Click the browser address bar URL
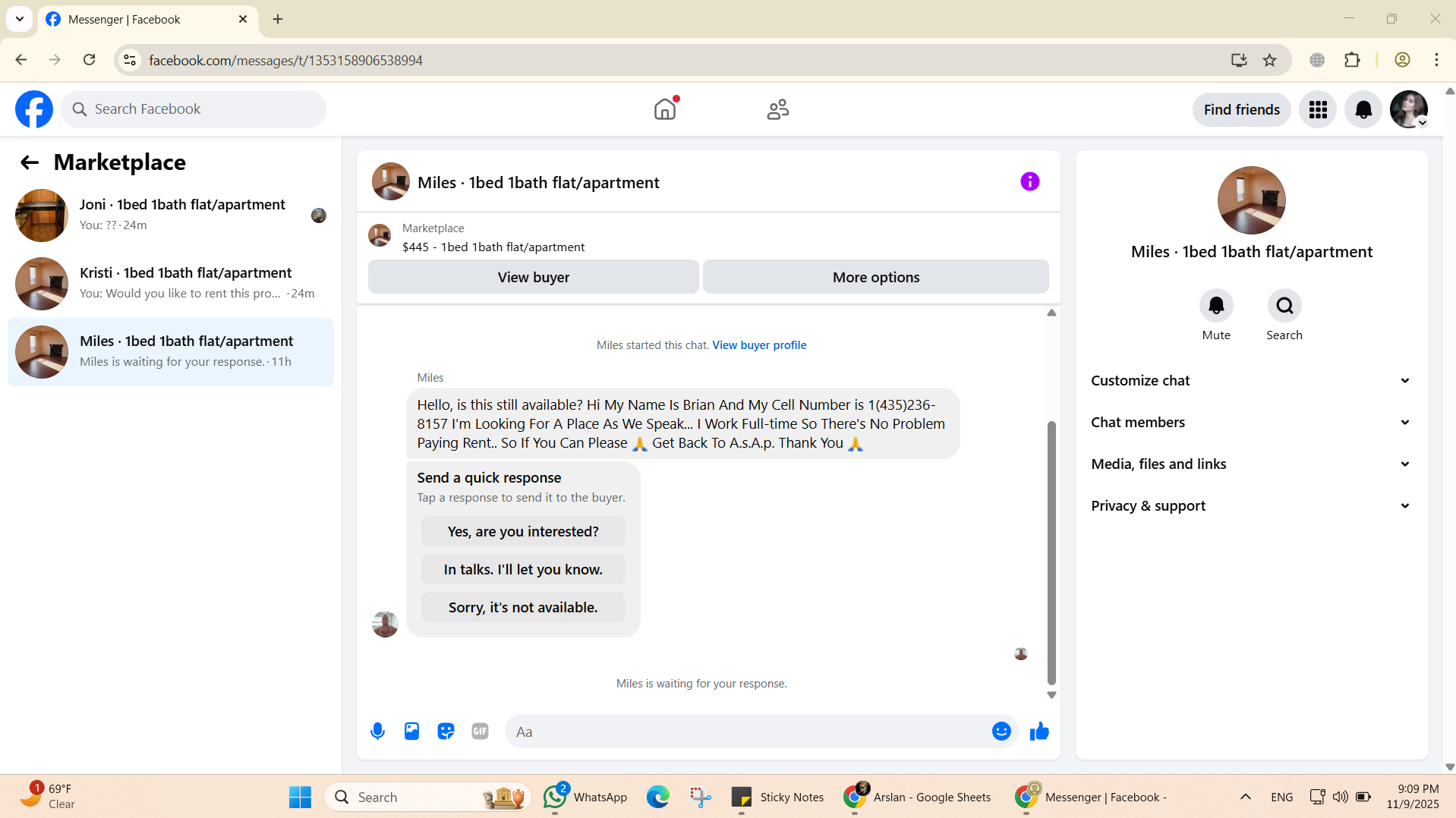The width and height of the screenshot is (1456, 818). 285,60
